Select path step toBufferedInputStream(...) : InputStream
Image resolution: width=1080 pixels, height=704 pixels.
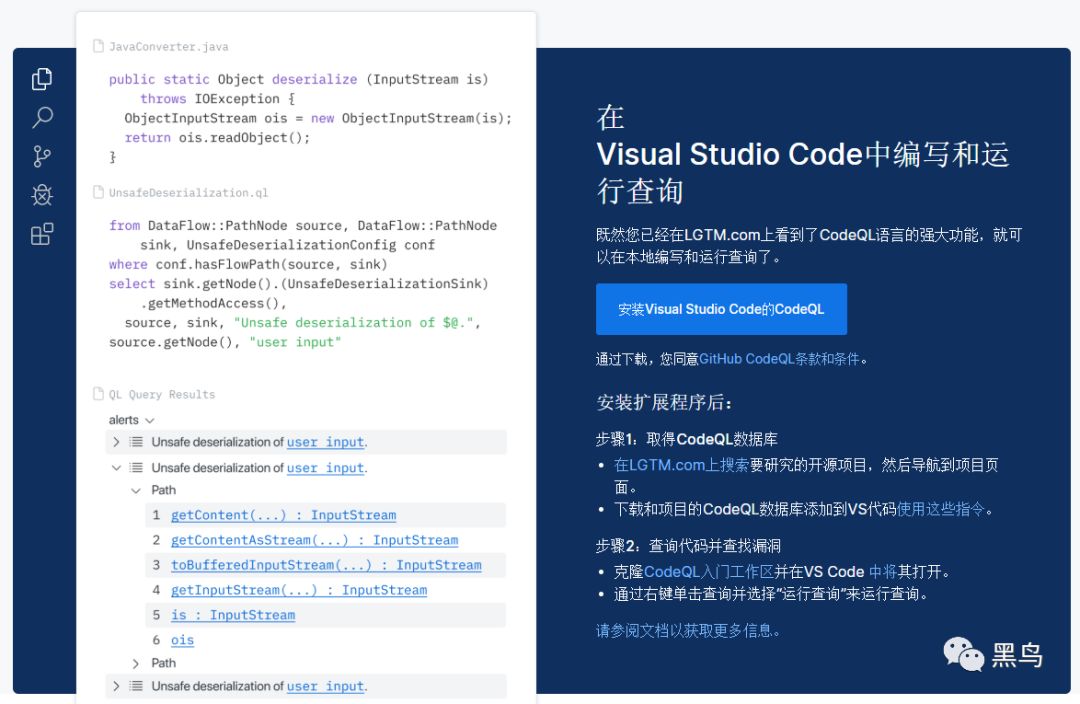pyautogui.click(x=326, y=565)
